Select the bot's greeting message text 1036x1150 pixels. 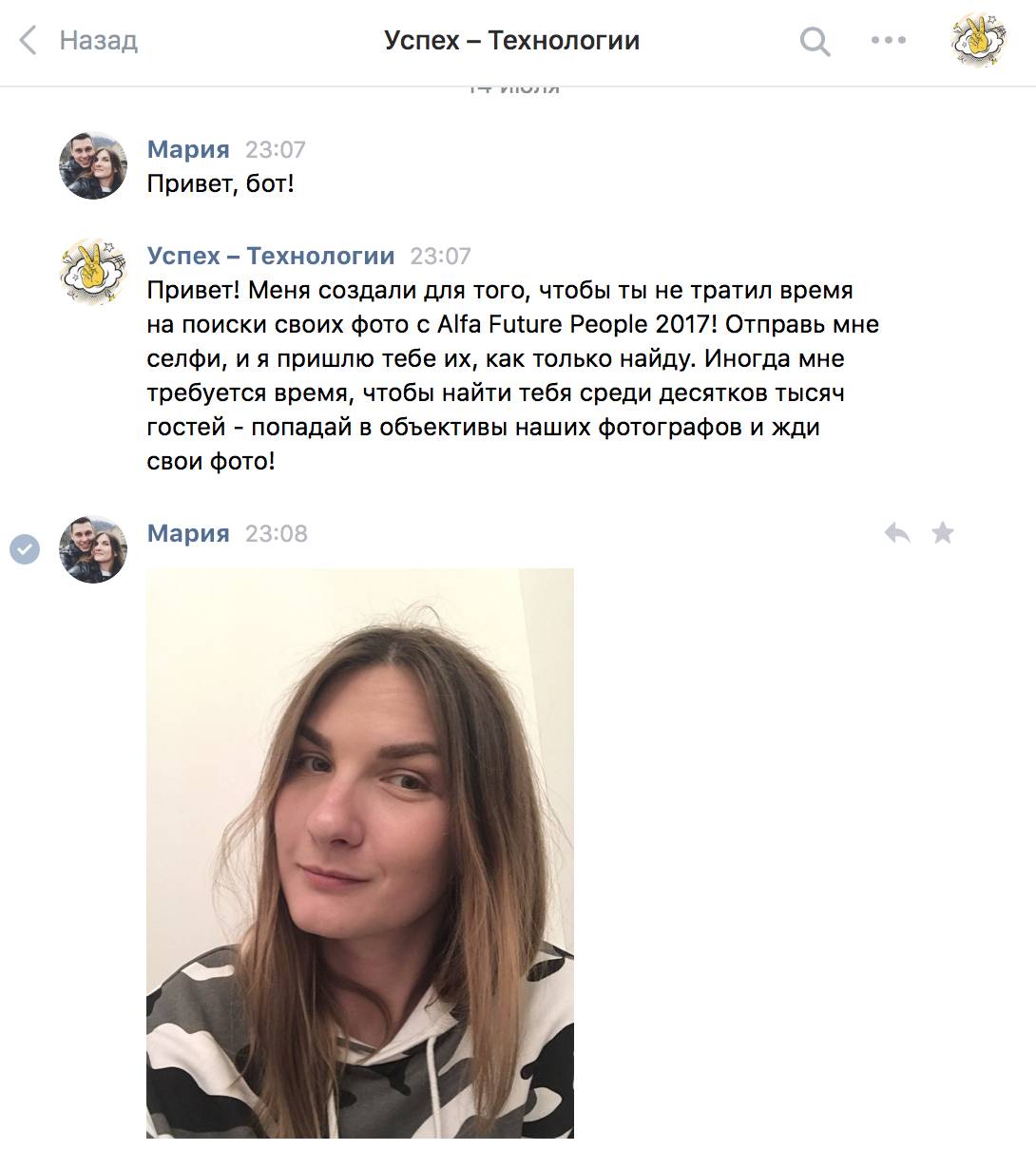point(513,375)
